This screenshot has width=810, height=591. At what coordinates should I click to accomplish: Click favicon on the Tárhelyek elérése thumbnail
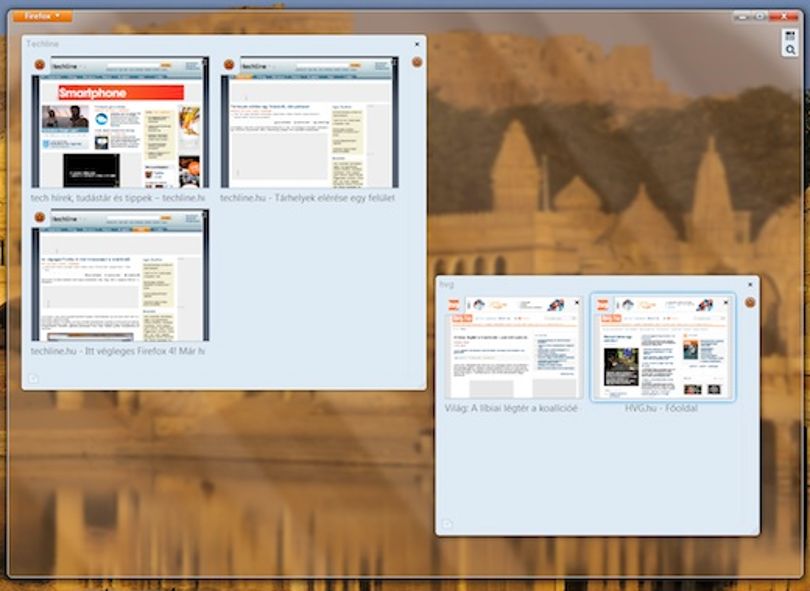[229, 65]
